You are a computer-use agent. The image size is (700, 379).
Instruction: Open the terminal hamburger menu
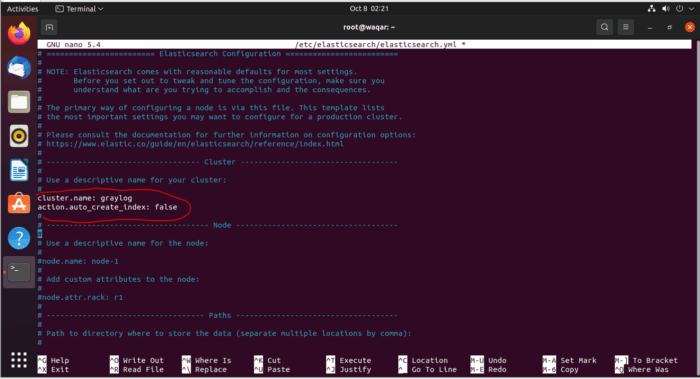625,27
